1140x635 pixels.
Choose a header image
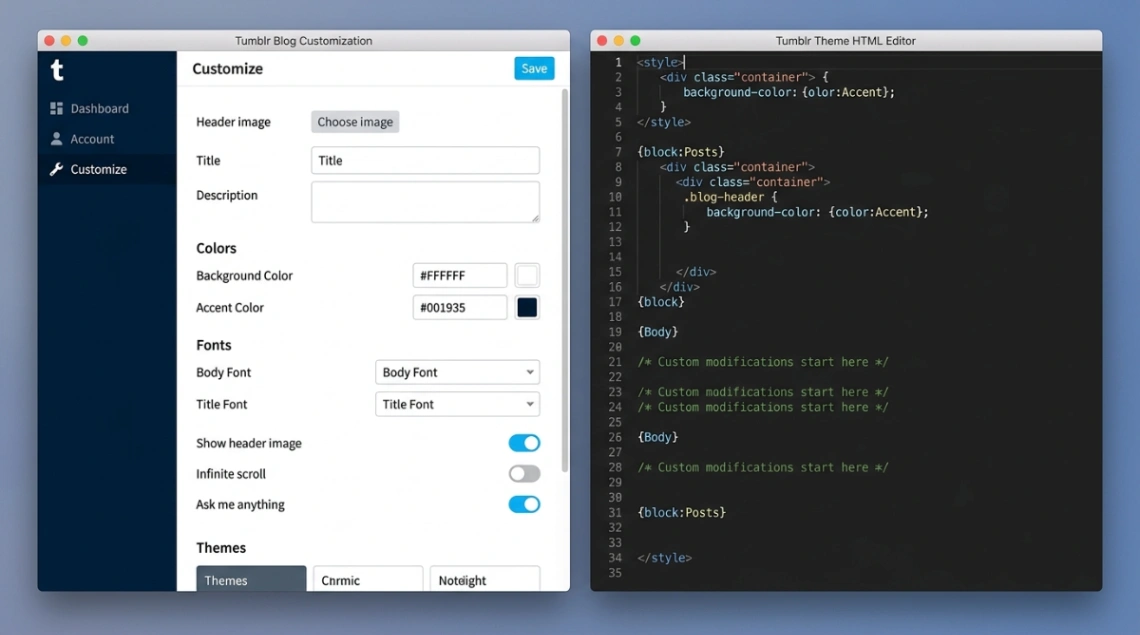355,121
